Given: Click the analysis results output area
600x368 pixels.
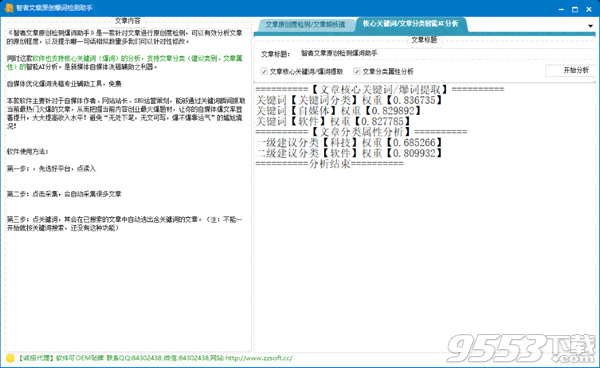Looking at the screenshot, I should (424, 217).
